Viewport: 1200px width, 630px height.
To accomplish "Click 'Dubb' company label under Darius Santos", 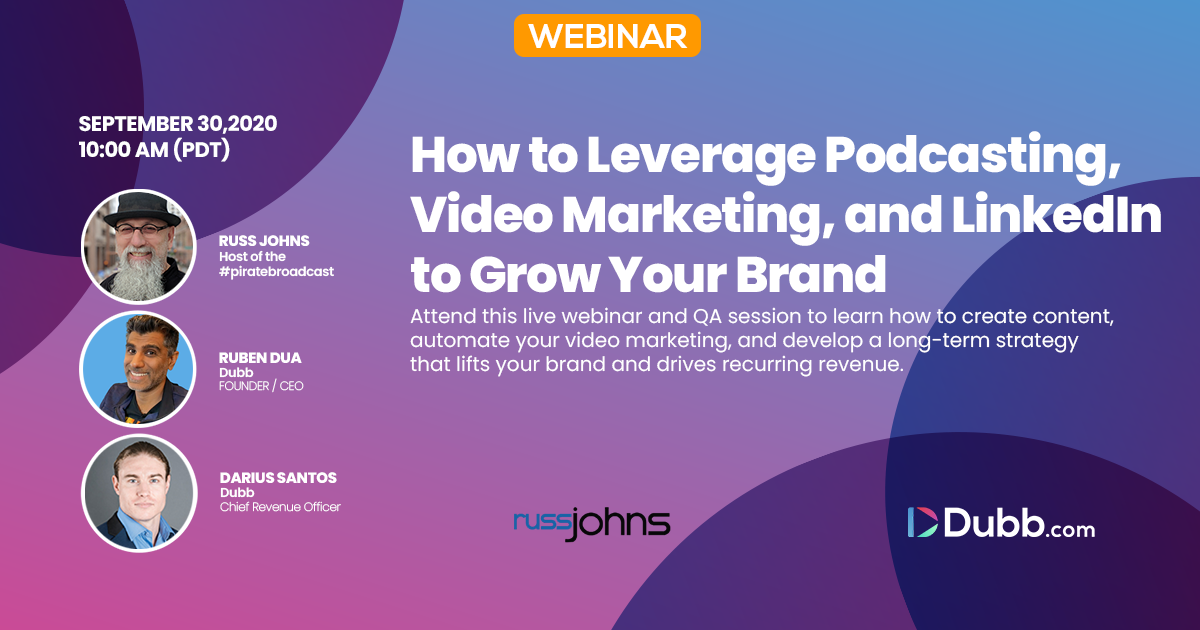I will point(235,493).
